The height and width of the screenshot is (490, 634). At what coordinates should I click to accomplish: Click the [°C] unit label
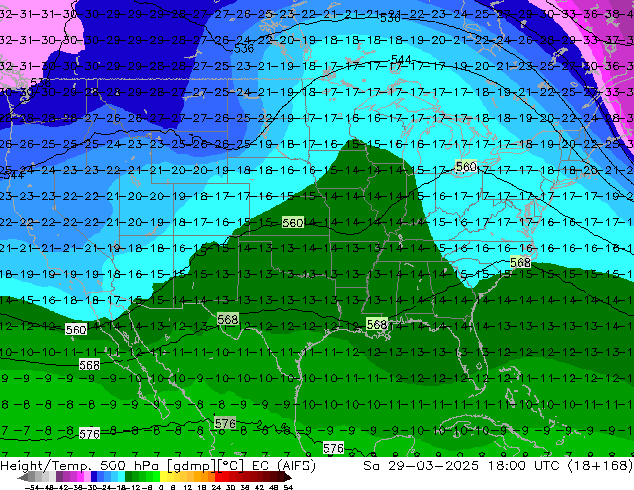[231, 466]
